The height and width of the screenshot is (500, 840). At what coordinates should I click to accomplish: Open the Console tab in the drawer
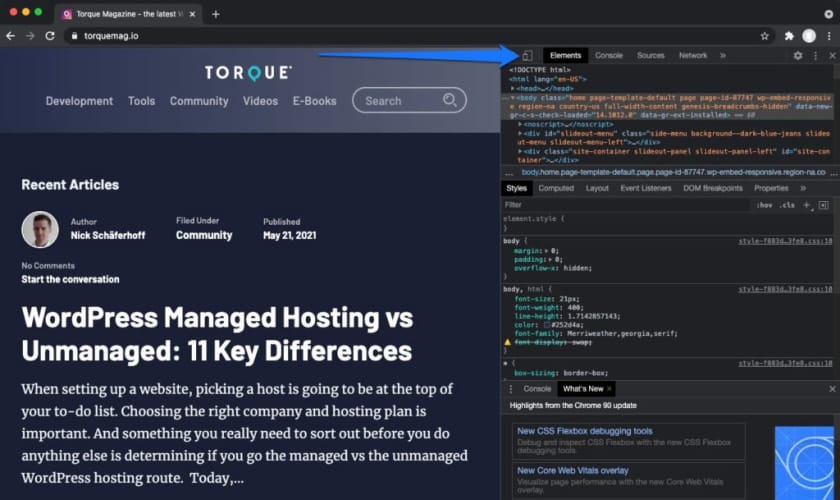click(537, 389)
